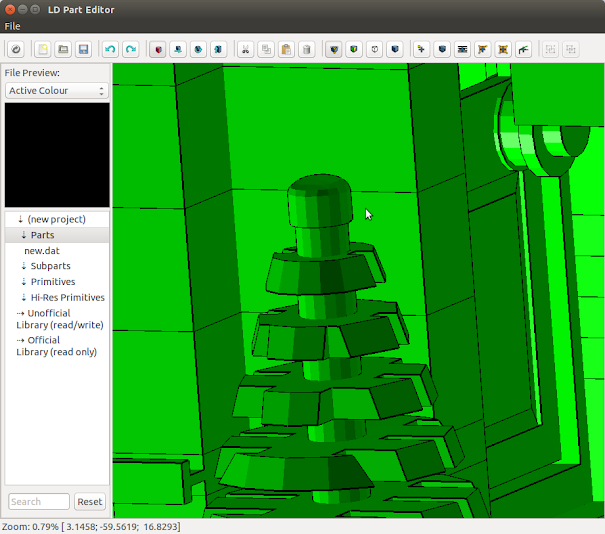The image size is (605, 534).
Task: Click the Paste clipboard icon
Action: (x=287, y=49)
